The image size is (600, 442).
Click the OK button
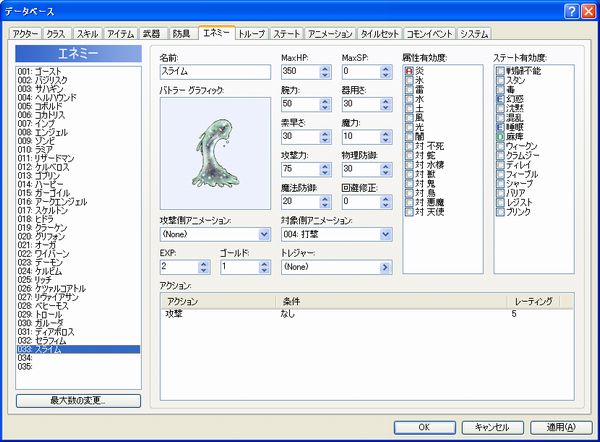[x=425, y=427]
